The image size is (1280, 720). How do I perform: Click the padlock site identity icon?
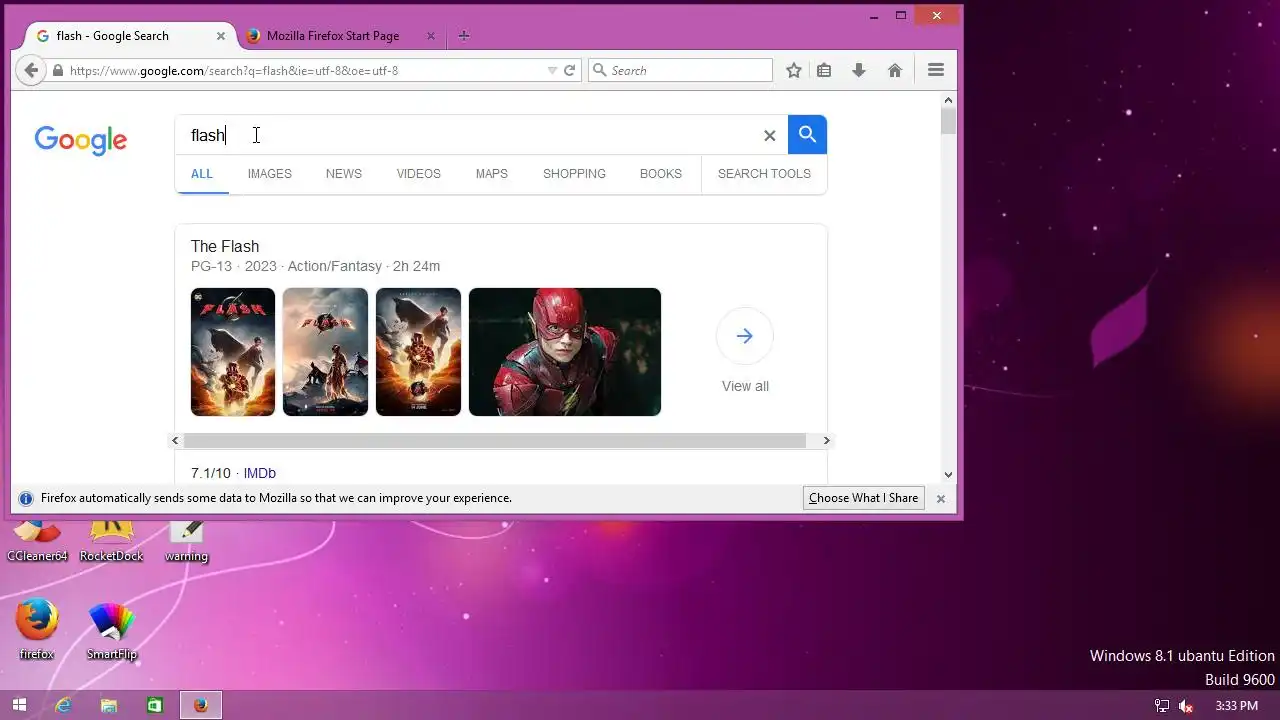58,70
